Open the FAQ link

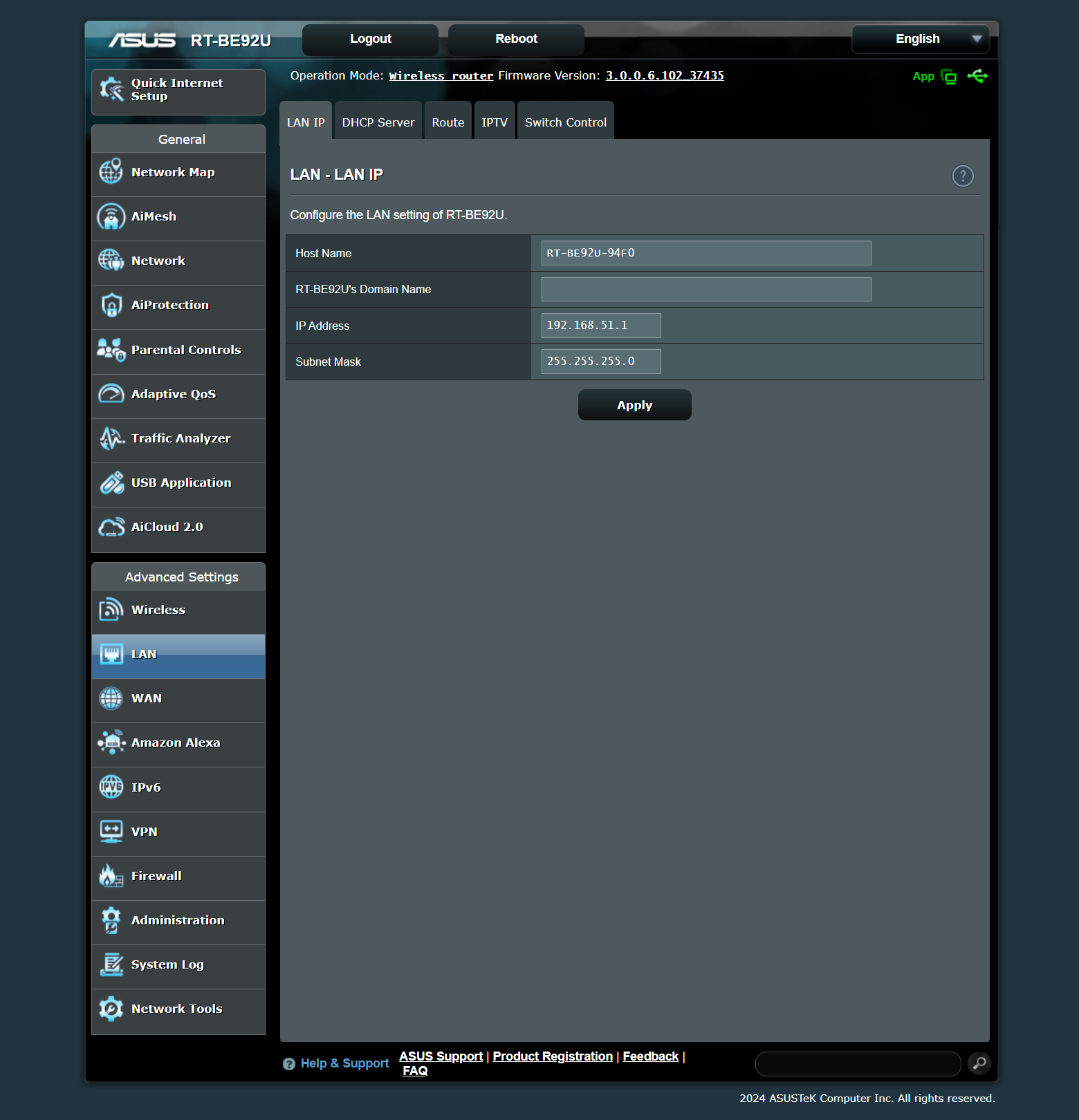tap(415, 1071)
